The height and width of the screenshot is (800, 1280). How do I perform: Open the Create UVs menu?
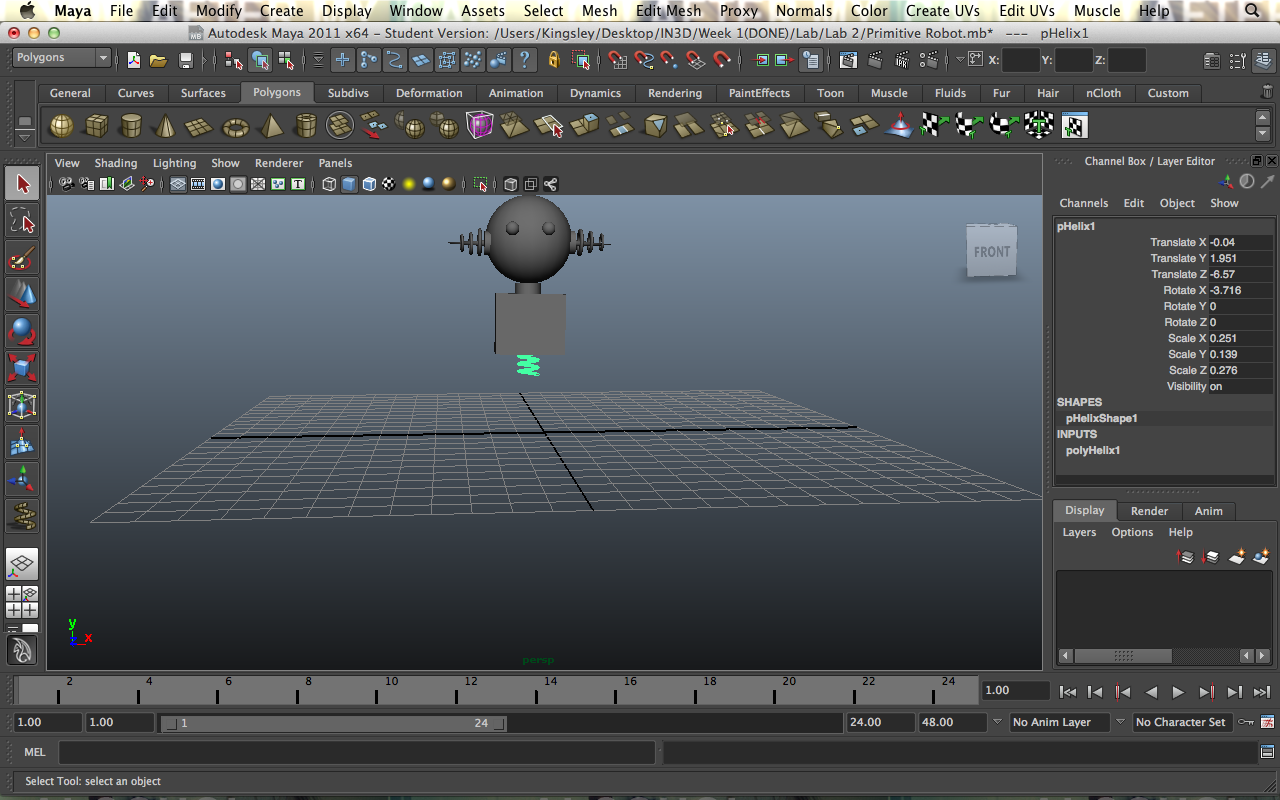(x=942, y=11)
